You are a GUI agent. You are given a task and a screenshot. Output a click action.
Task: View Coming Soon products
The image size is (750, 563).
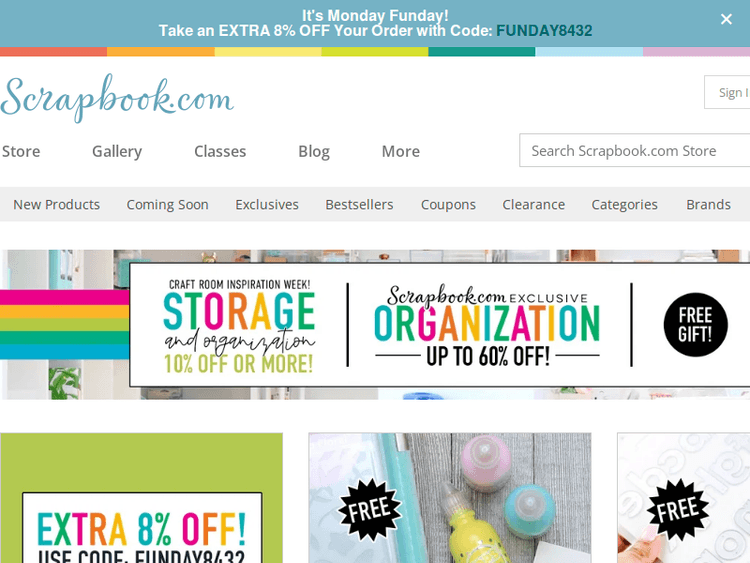pyautogui.click(x=167, y=204)
